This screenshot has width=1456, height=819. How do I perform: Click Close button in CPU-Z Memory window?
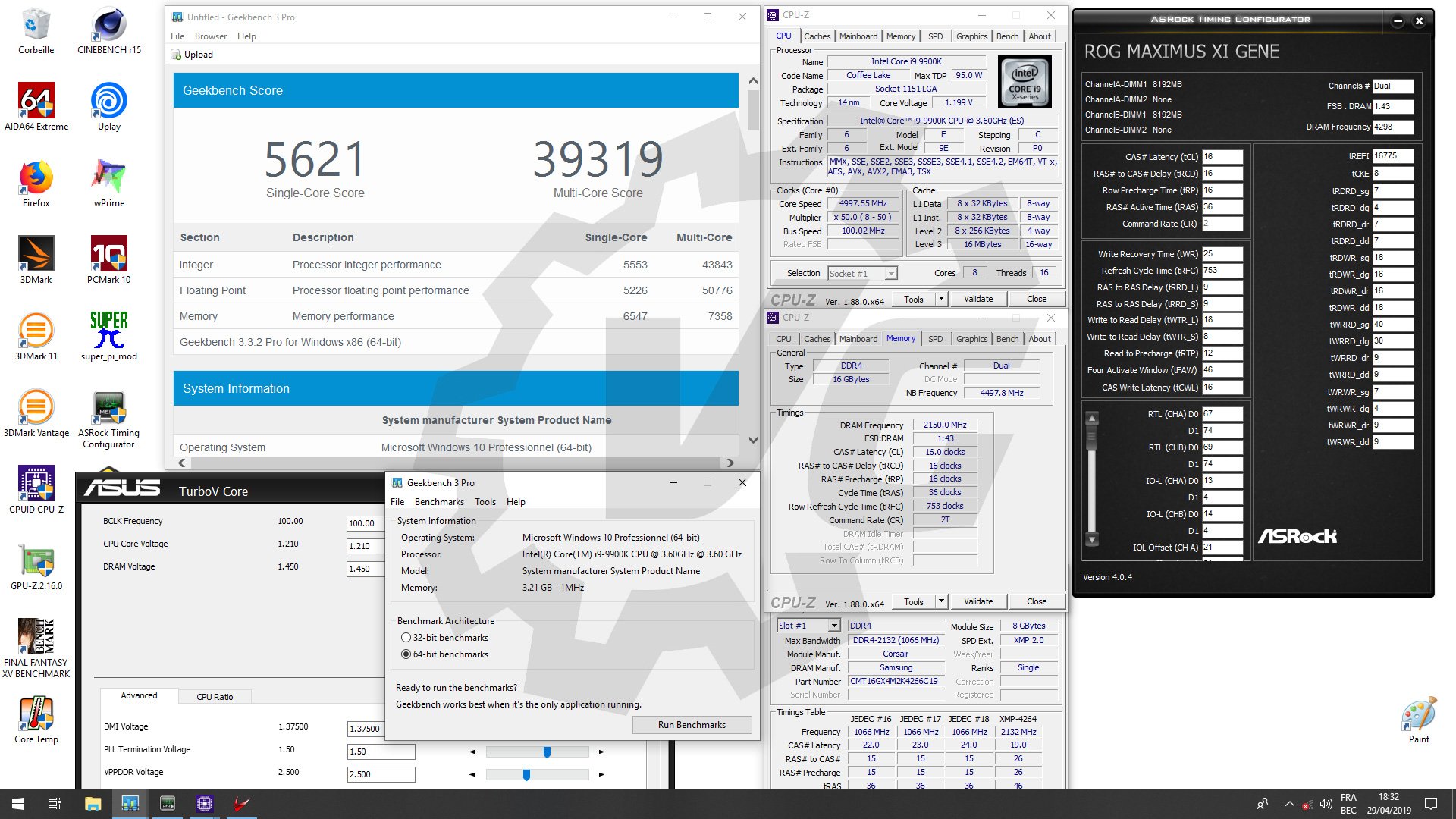[x=1037, y=601]
